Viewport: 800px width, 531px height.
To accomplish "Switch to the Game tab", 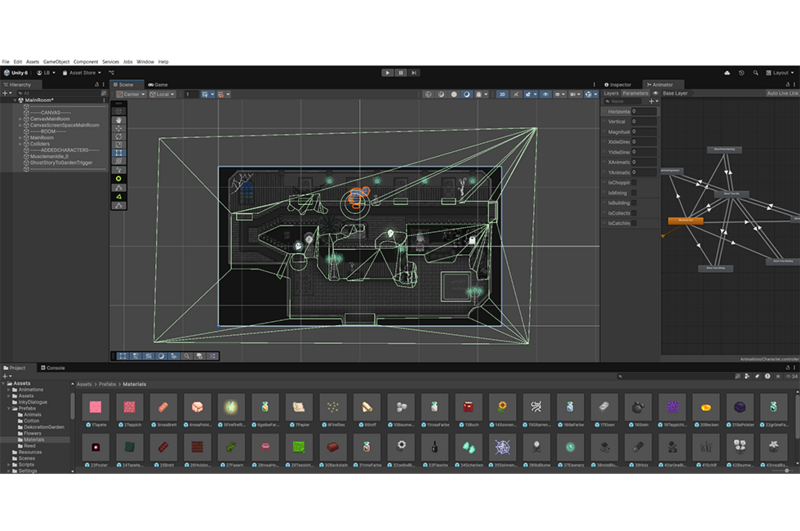I will point(158,85).
